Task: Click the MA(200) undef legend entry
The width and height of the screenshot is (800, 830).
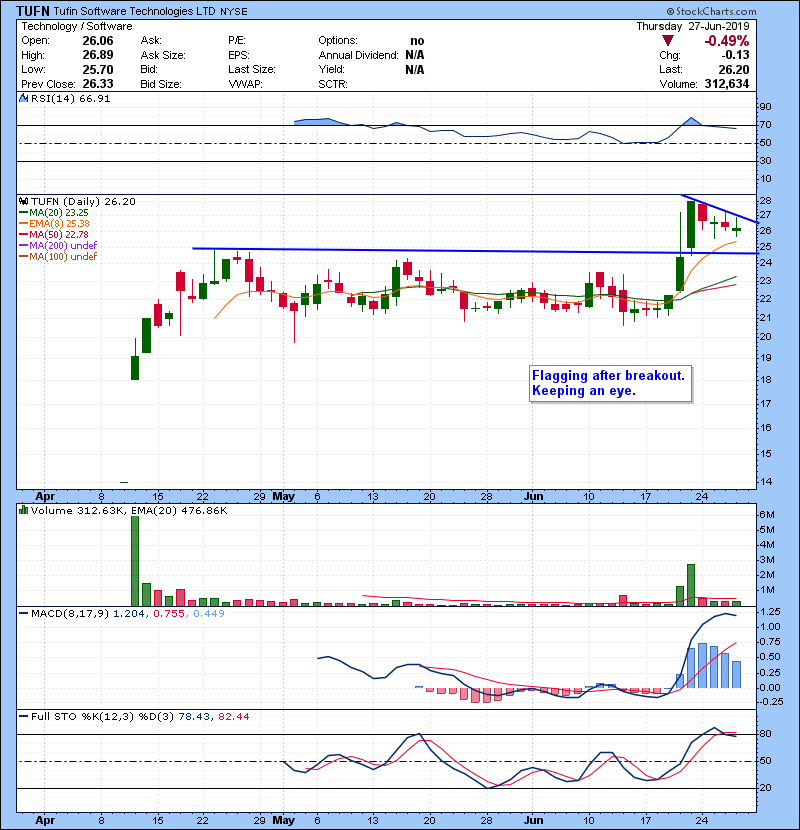Action: (x=58, y=245)
